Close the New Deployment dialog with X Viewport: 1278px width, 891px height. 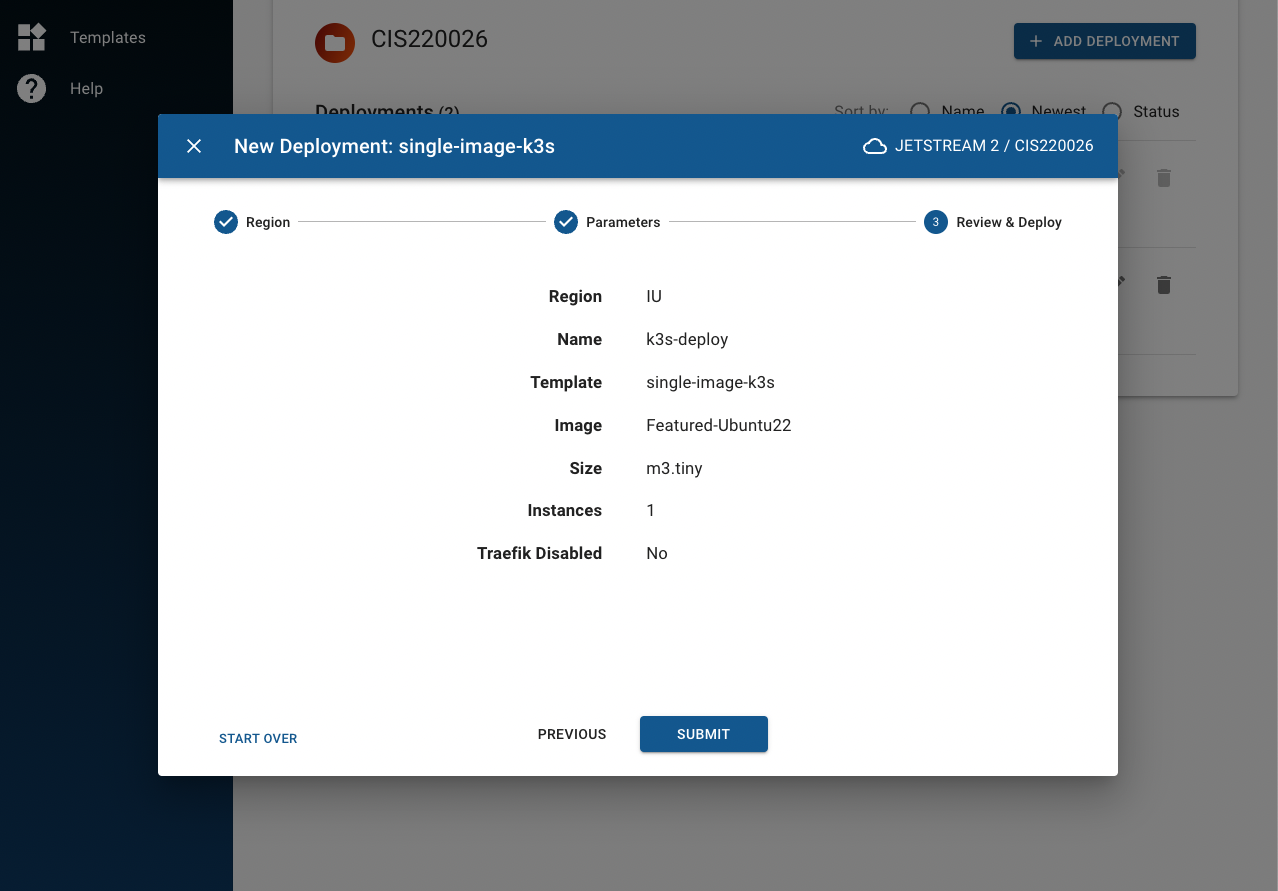click(x=194, y=147)
